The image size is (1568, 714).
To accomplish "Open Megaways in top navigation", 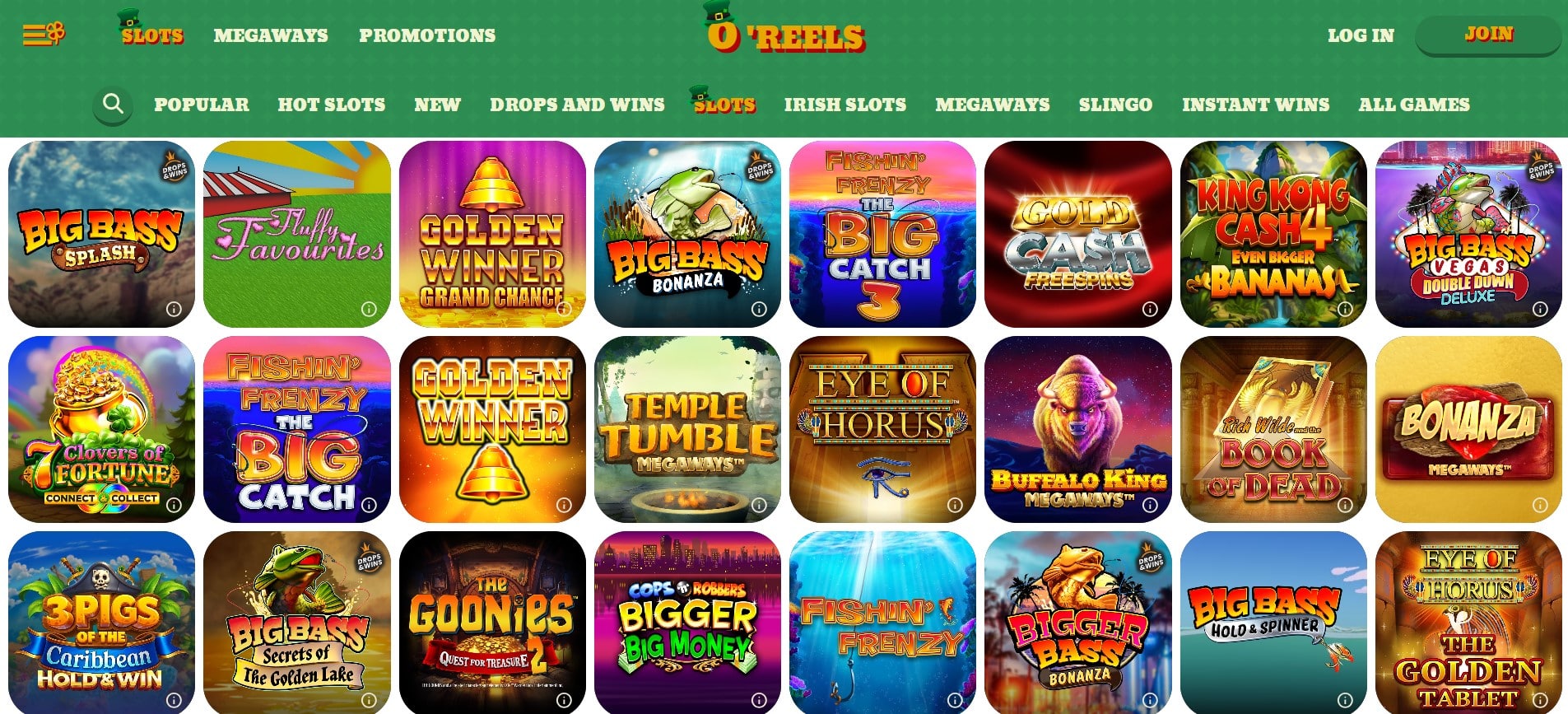I will coord(271,35).
